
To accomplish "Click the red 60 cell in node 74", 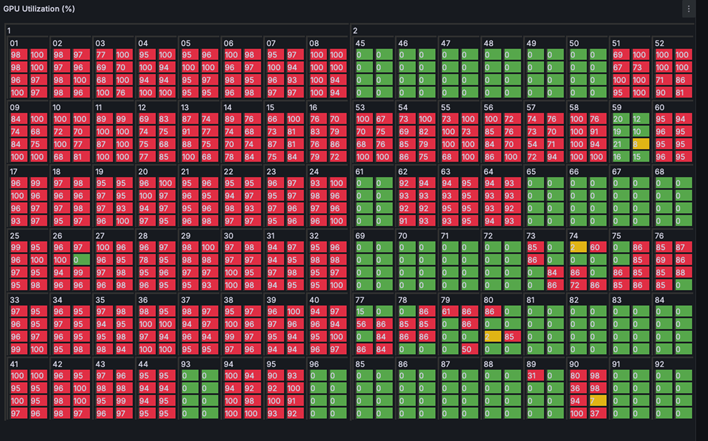I will click(598, 246).
